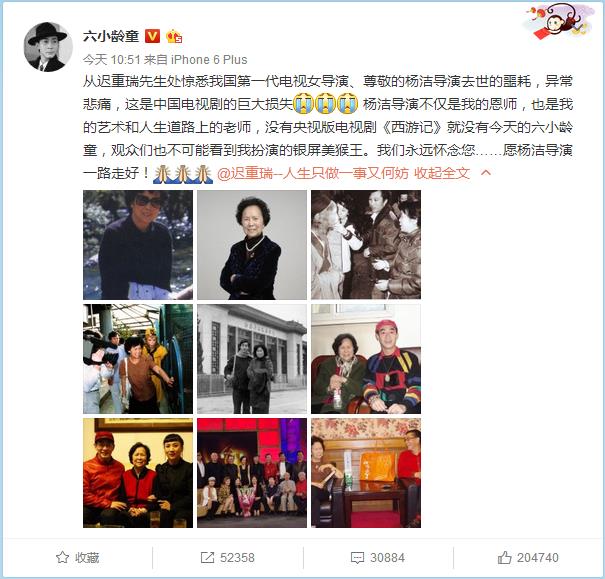This screenshot has height=579, width=605.
Task: Open 六小龄童 profile avatar
Action: click(x=48, y=47)
